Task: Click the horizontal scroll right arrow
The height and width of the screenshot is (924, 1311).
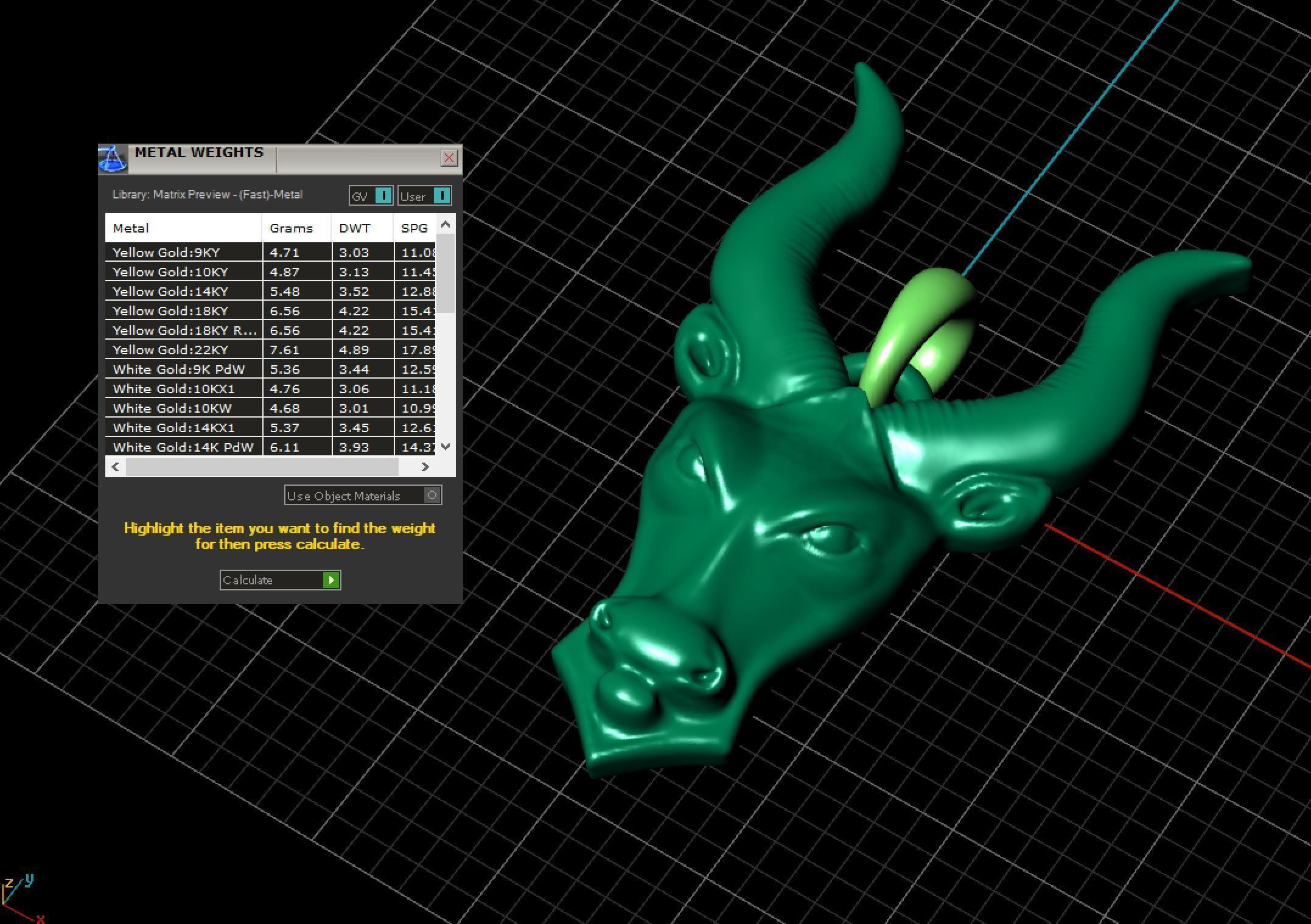Action: [425, 467]
